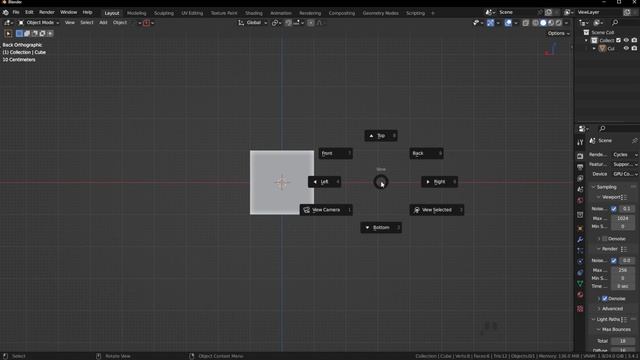Open the Device GPU Compute dropdown
The height and width of the screenshot is (360, 640).
tap(625, 174)
